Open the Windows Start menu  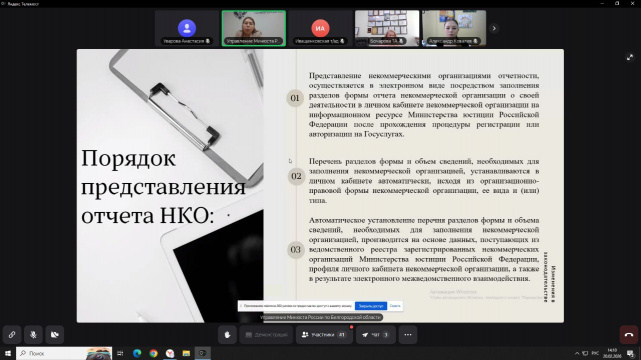point(8,353)
